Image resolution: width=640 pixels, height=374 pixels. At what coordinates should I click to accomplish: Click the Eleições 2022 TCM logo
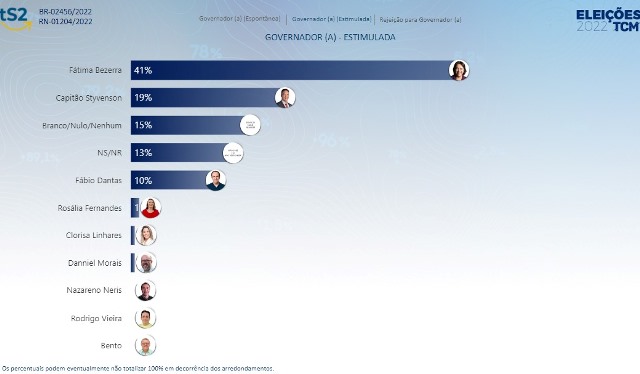[608, 21]
